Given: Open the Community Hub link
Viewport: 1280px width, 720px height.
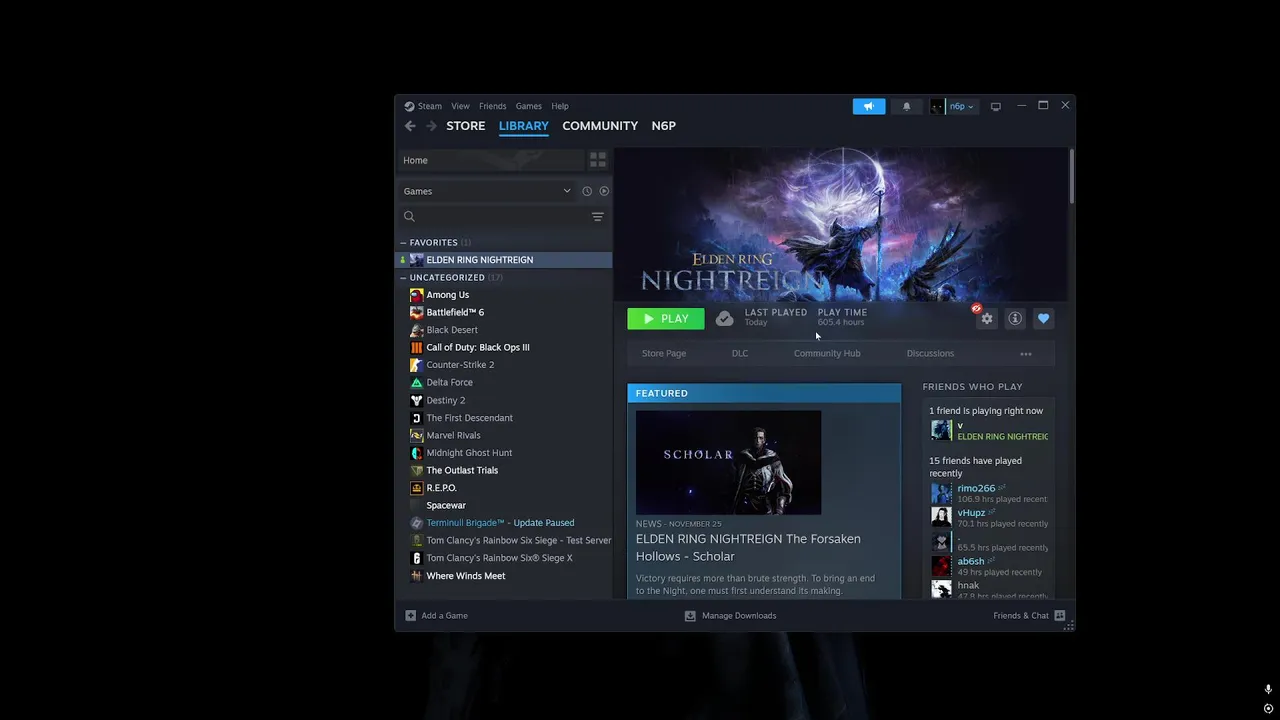Looking at the screenshot, I should pos(827,354).
